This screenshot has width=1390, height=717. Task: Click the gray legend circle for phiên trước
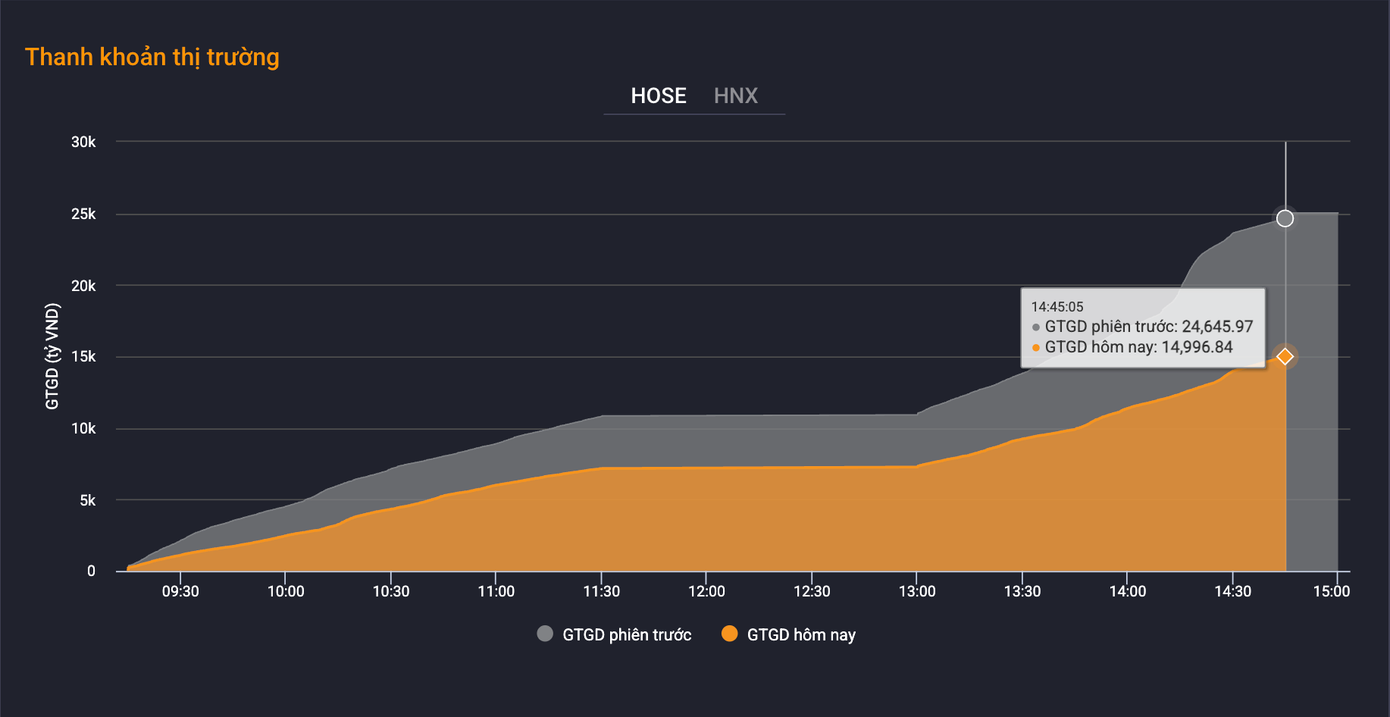coord(545,634)
